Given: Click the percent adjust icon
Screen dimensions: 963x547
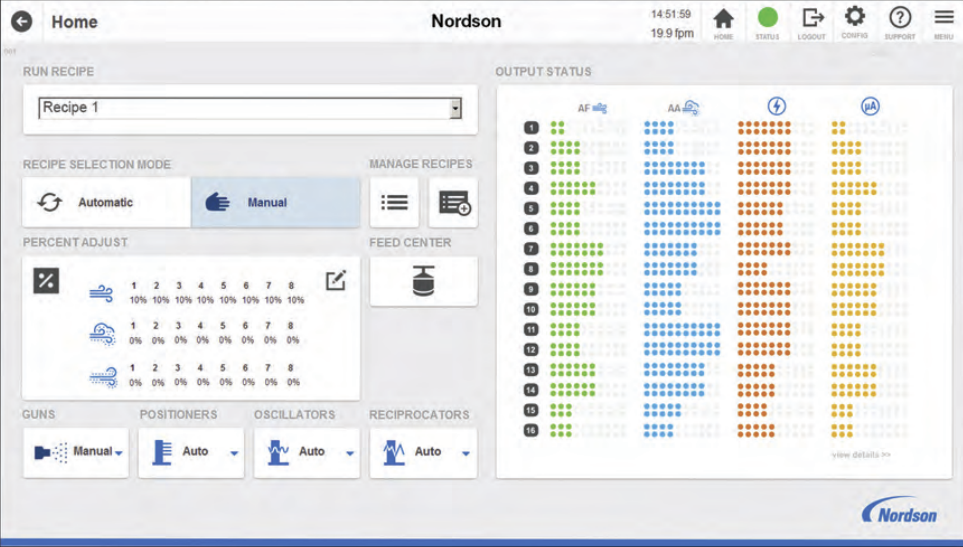Looking at the screenshot, I should (46, 281).
